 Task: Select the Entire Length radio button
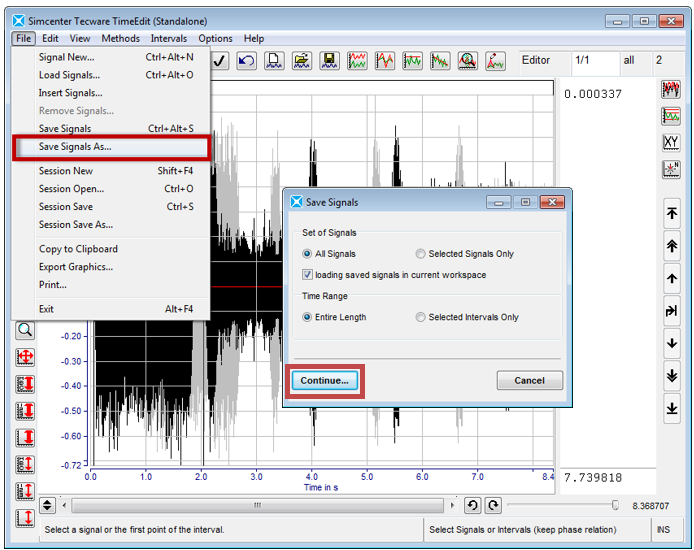click(x=307, y=317)
